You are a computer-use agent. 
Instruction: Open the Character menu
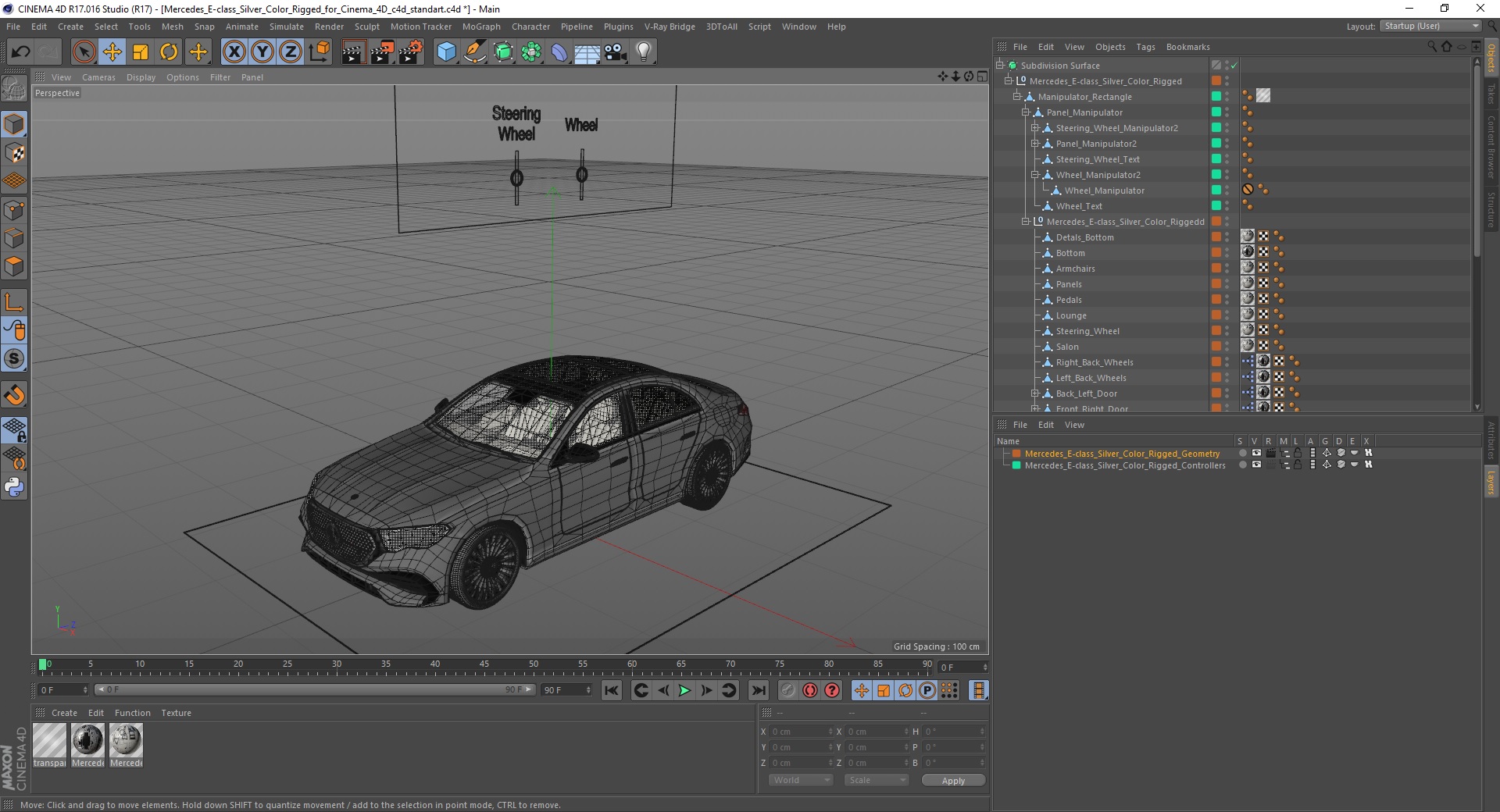pyautogui.click(x=530, y=27)
